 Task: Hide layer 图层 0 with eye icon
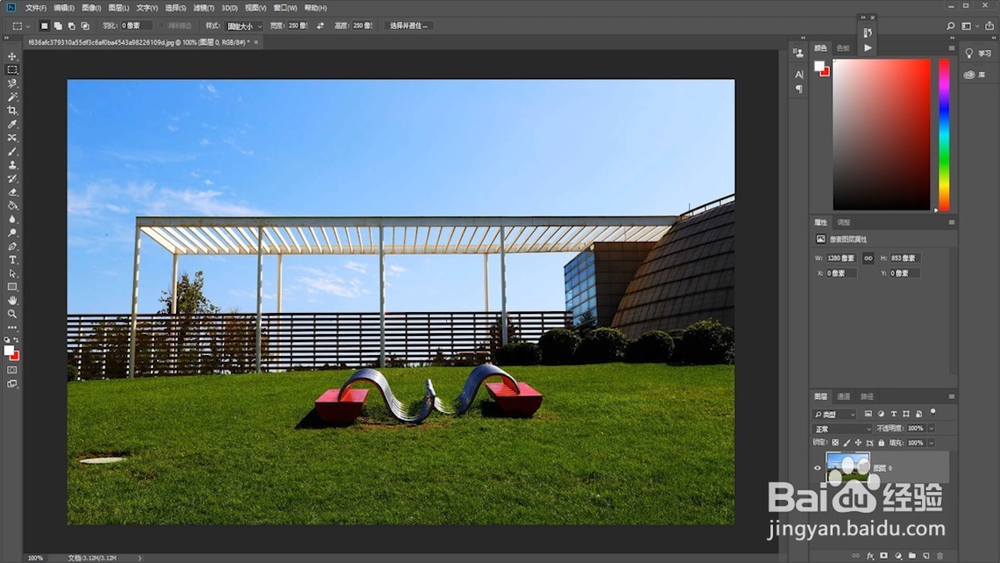point(817,468)
